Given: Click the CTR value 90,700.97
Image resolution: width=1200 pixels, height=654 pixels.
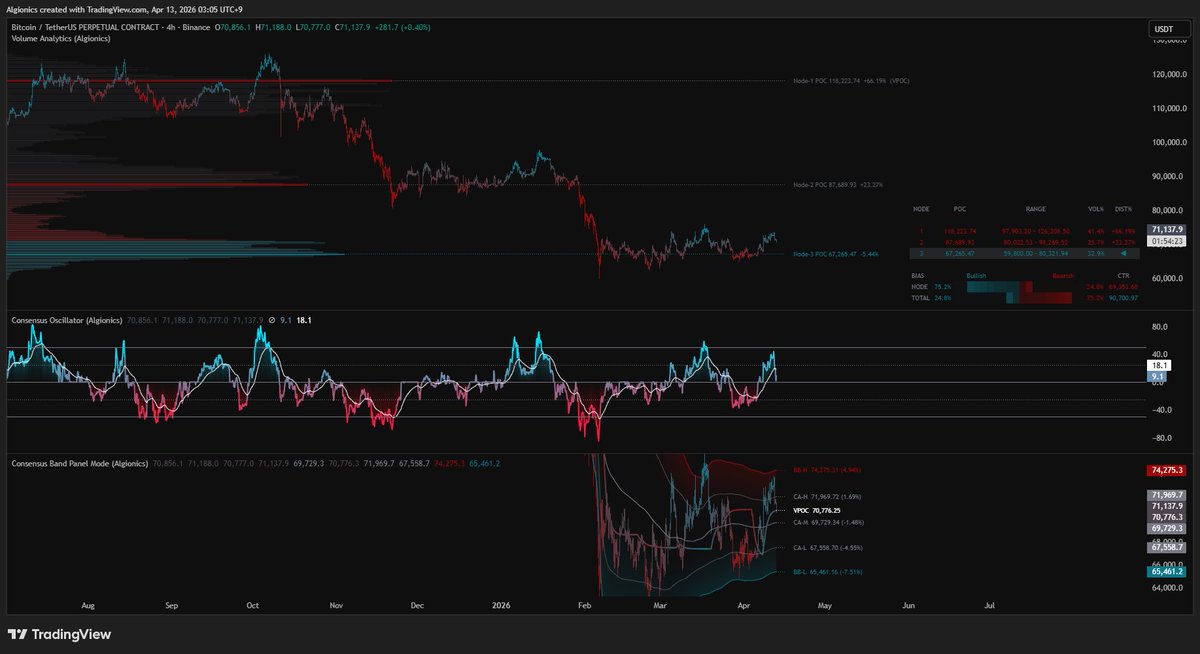Looking at the screenshot, I should coord(1123,297).
